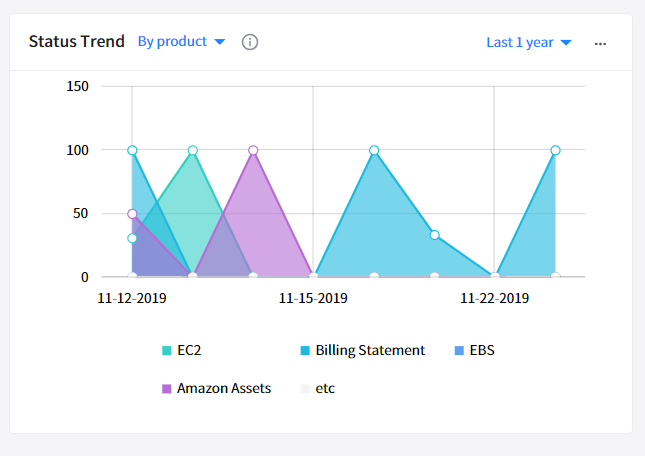645x456 pixels.
Task: Click the Amazon Assets data point at 50
Action: click(x=132, y=214)
